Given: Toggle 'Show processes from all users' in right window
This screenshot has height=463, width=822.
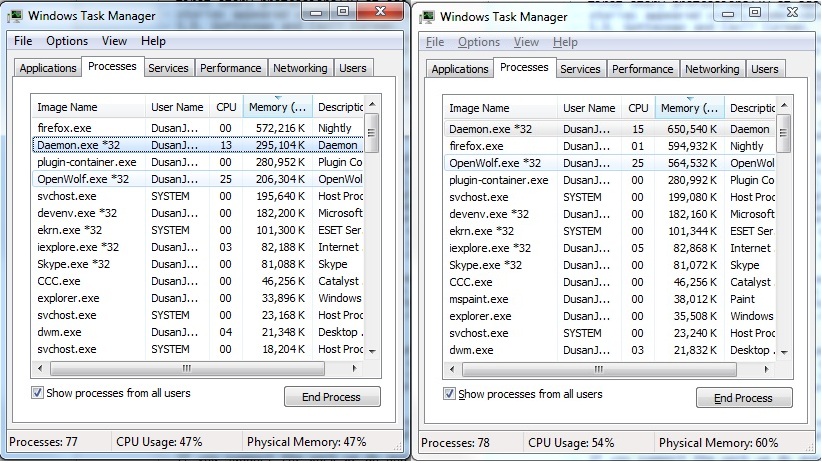Looking at the screenshot, I should click(450, 394).
